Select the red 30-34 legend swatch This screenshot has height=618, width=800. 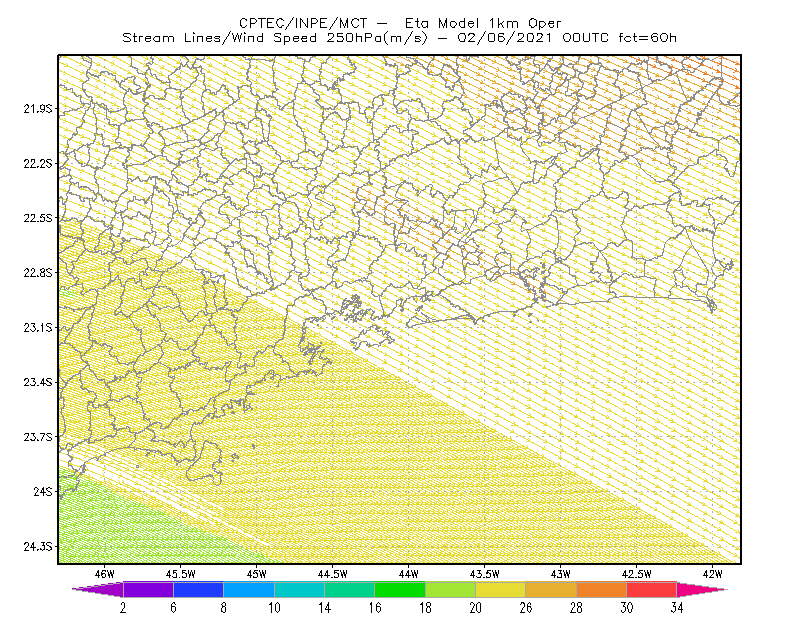click(x=652, y=589)
